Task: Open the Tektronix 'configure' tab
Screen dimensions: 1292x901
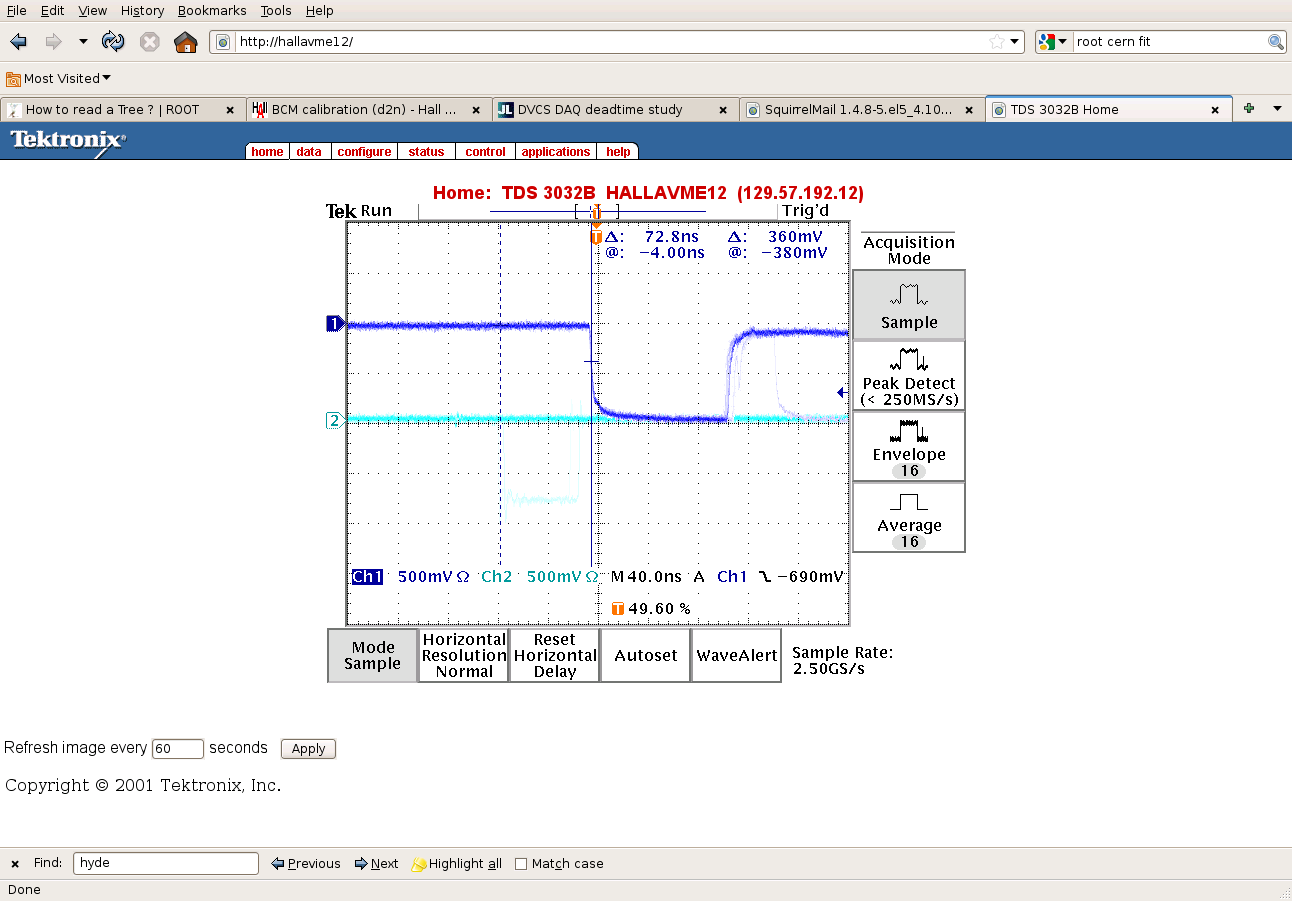Action: coord(364,151)
